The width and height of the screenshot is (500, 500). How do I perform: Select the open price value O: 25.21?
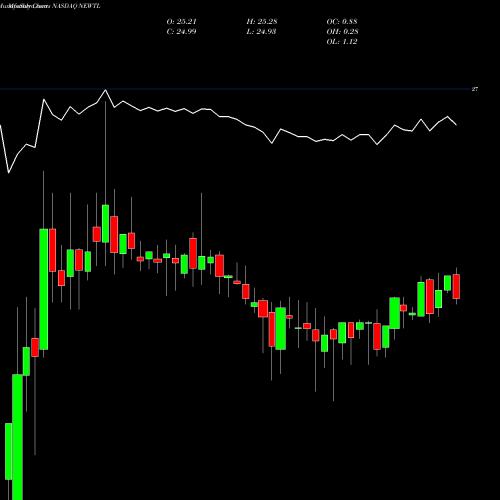point(182,22)
